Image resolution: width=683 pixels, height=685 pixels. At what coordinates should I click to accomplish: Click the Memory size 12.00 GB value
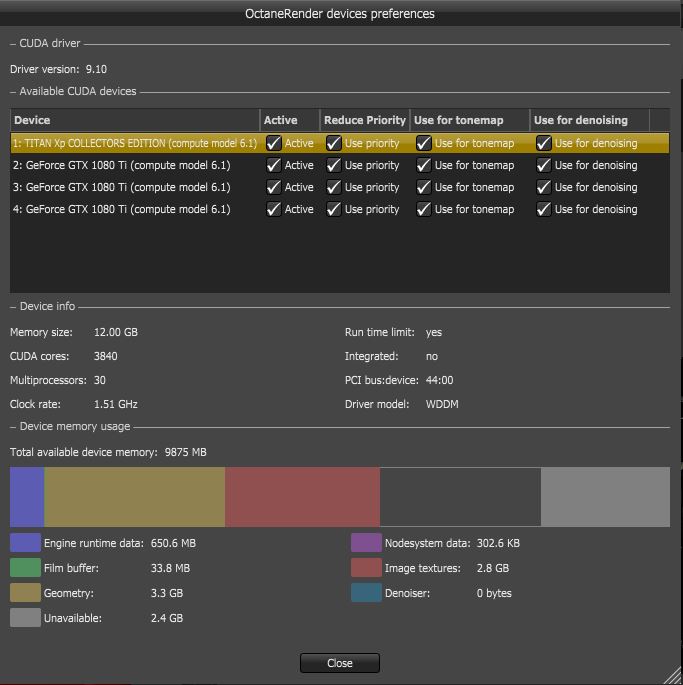coord(116,332)
